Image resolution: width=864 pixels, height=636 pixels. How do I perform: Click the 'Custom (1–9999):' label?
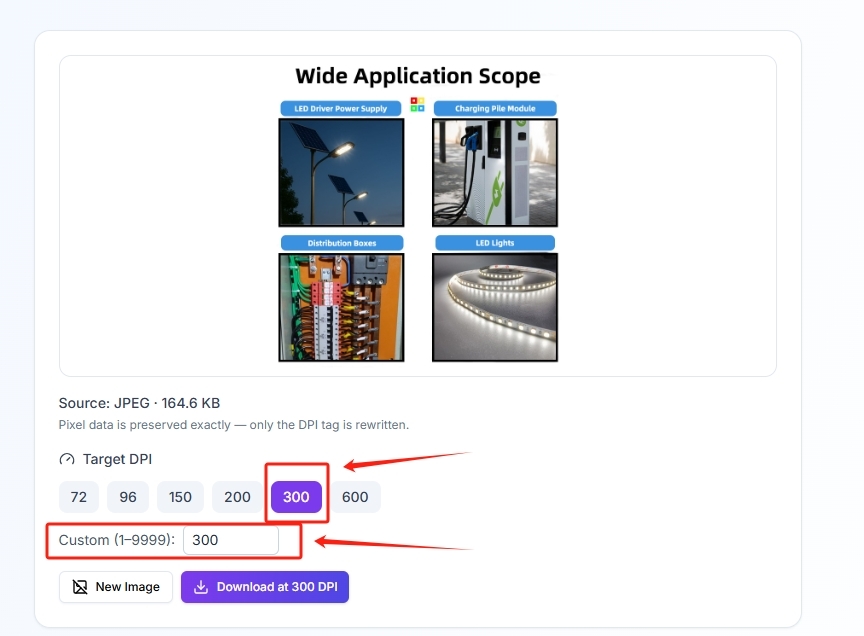117,540
